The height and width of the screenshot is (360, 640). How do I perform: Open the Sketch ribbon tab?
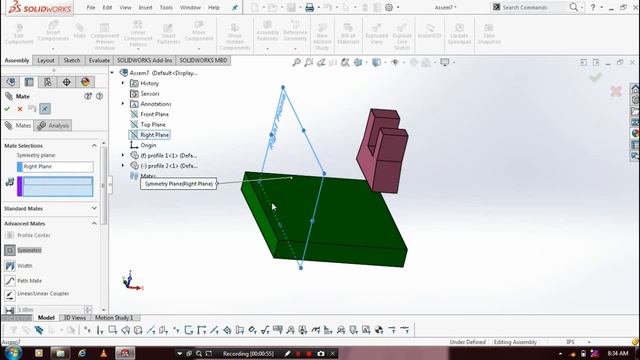[x=72, y=60]
